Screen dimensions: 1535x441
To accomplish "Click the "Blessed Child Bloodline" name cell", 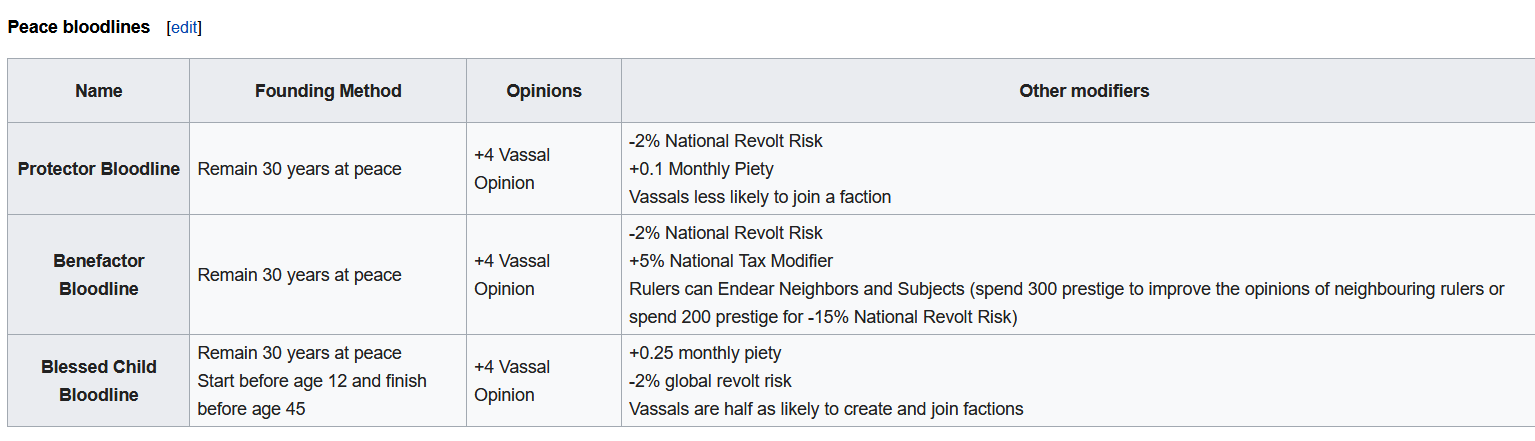I will (99, 381).
